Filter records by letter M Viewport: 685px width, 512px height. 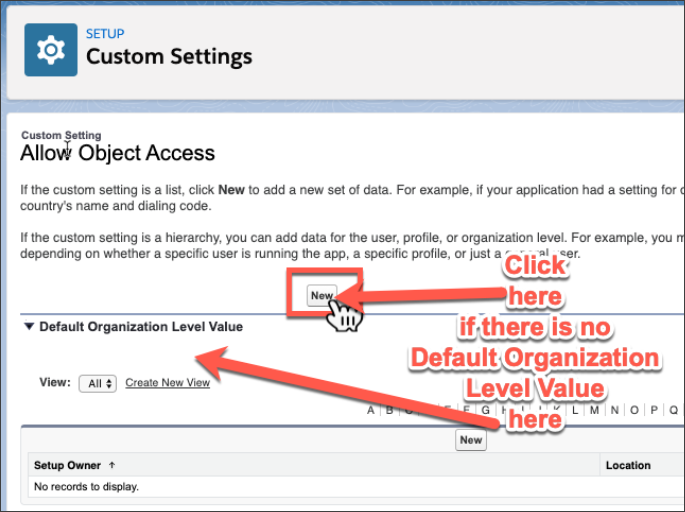(594, 410)
